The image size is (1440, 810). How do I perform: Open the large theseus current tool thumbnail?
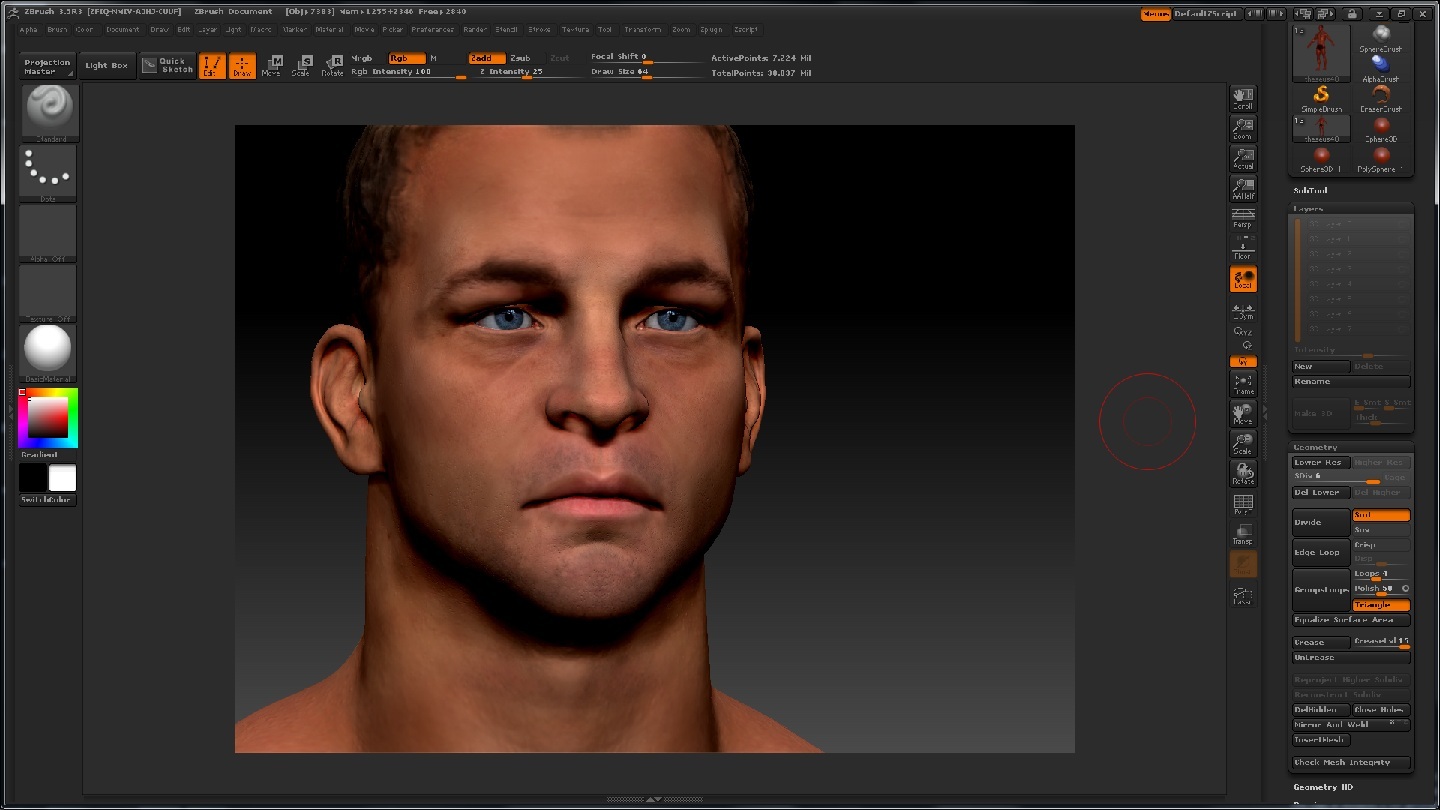(x=1321, y=53)
